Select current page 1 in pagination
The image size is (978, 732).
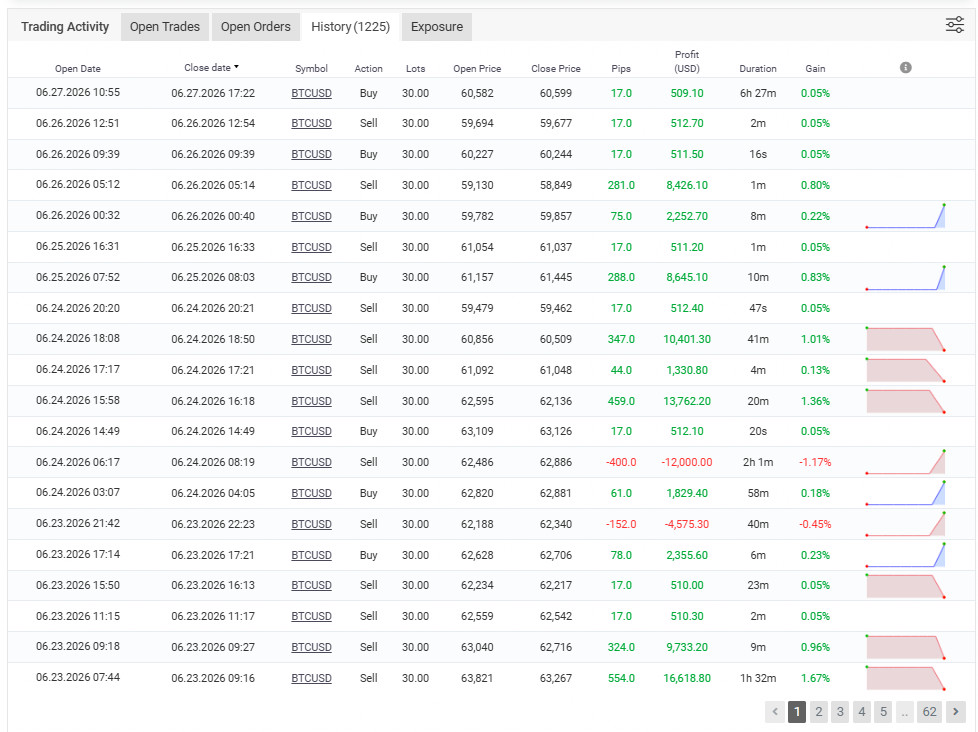tap(796, 711)
